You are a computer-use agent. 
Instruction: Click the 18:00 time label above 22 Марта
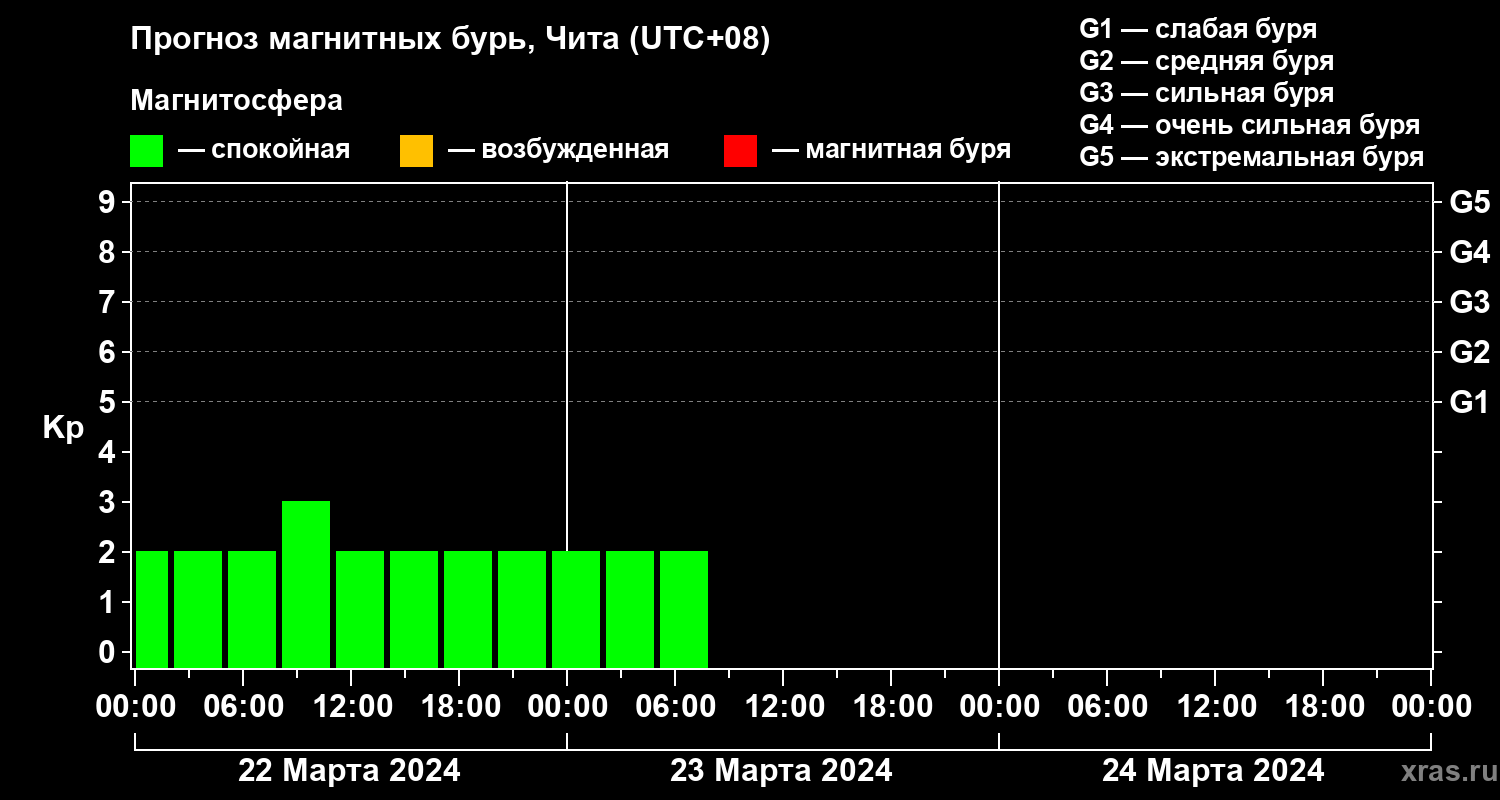[460, 707]
